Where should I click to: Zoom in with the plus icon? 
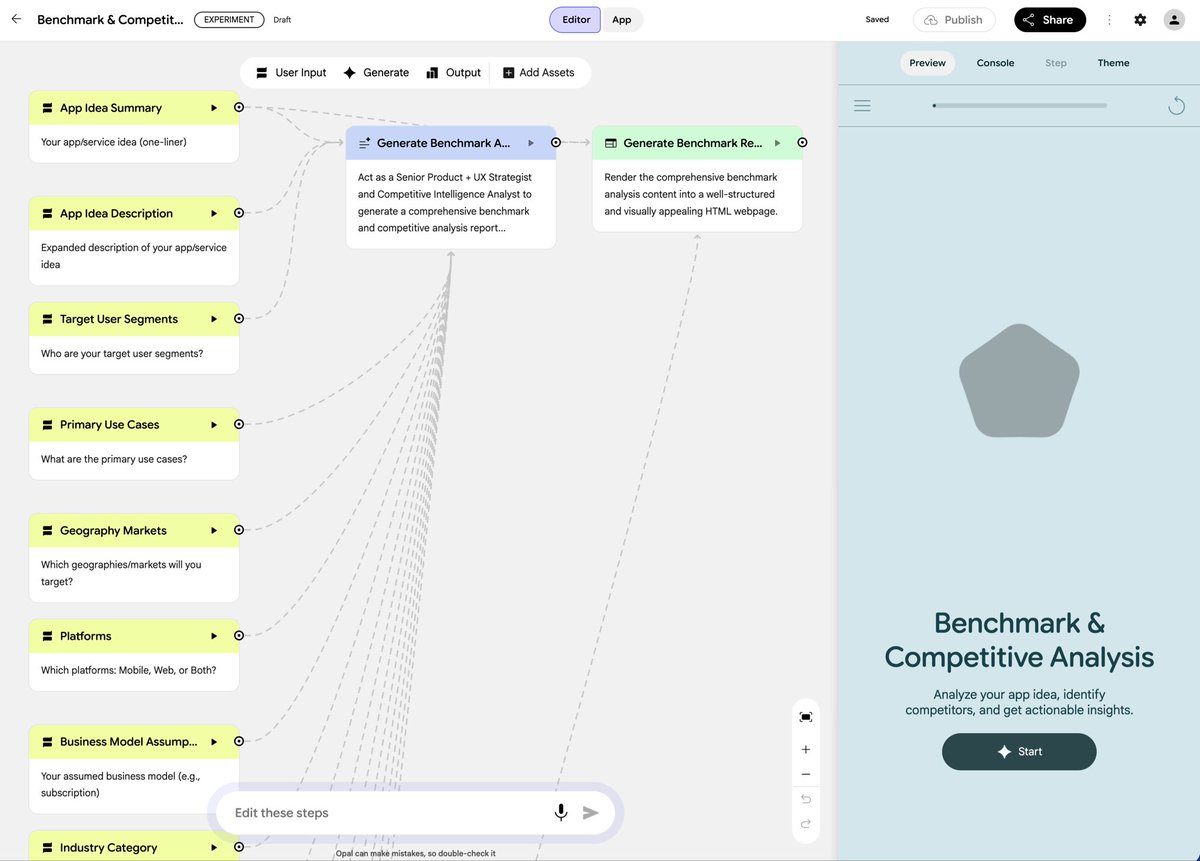pos(805,749)
